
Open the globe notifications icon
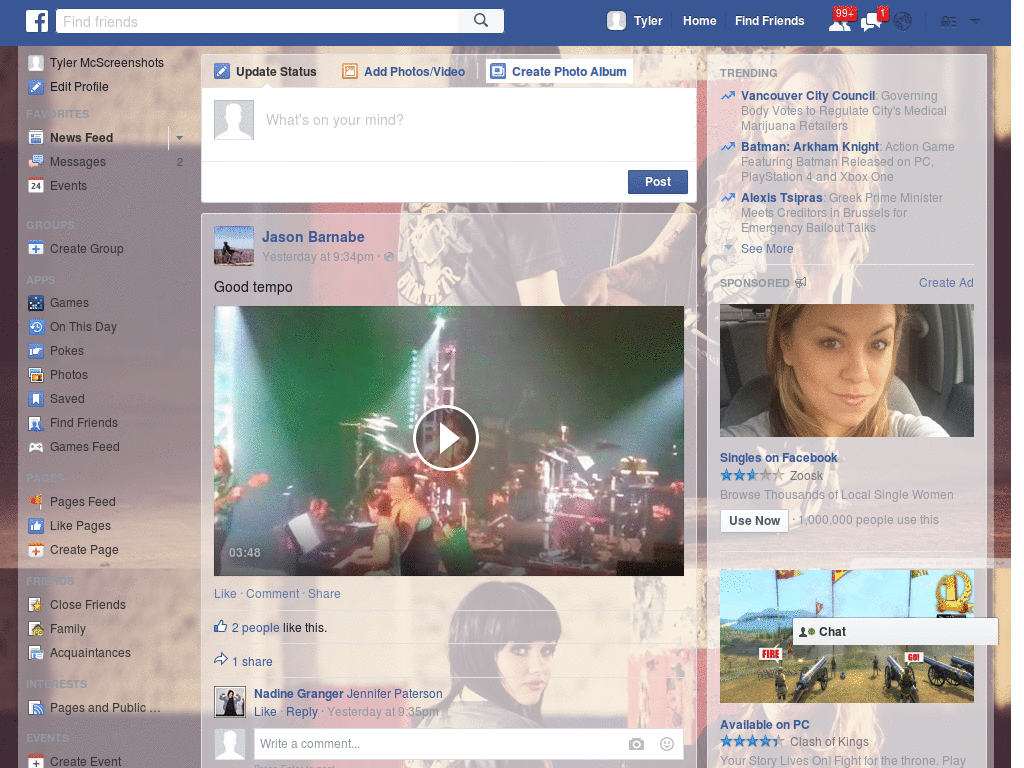[x=903, y=22]
